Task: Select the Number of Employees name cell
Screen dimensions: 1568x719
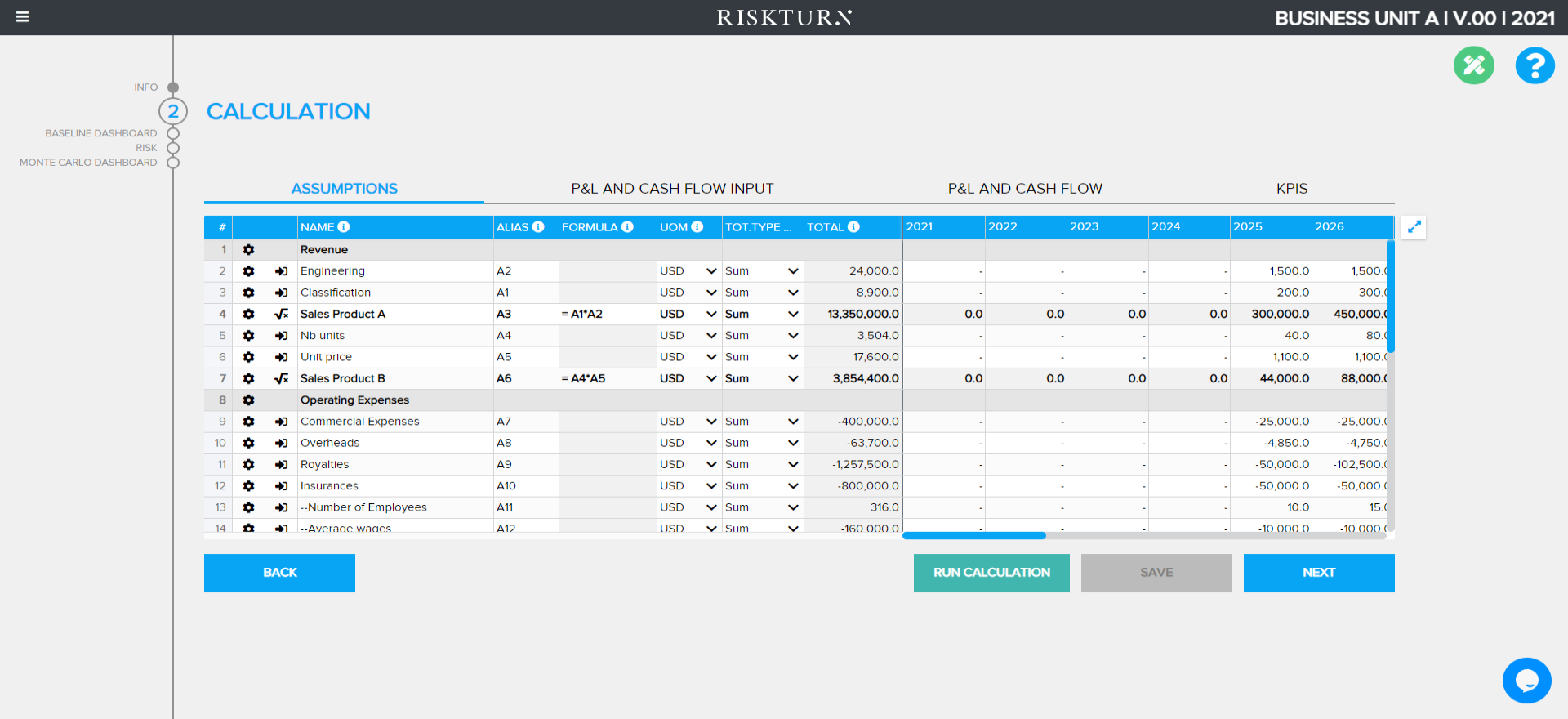Action: click(395, 507)
